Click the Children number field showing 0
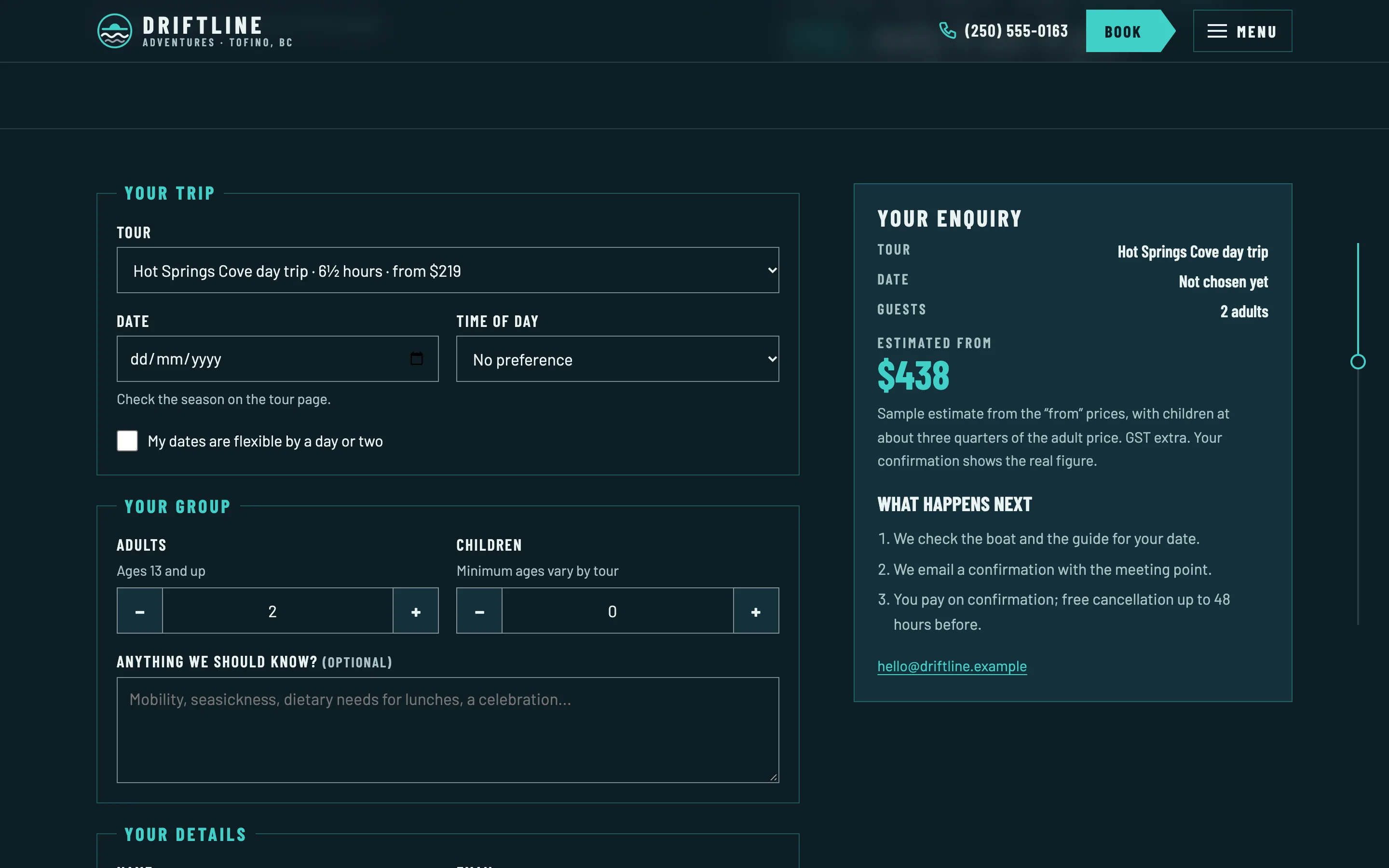Viewport: 1389px width, 868px height. click(618, 611)
